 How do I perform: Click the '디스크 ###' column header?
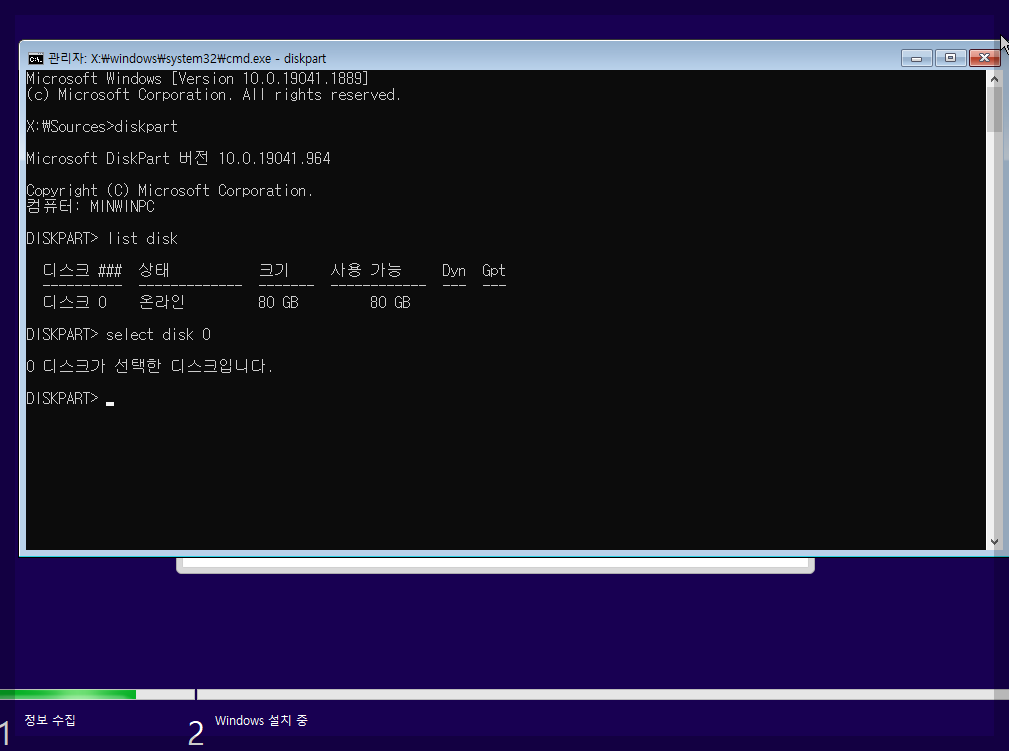(x=82, y=270)
